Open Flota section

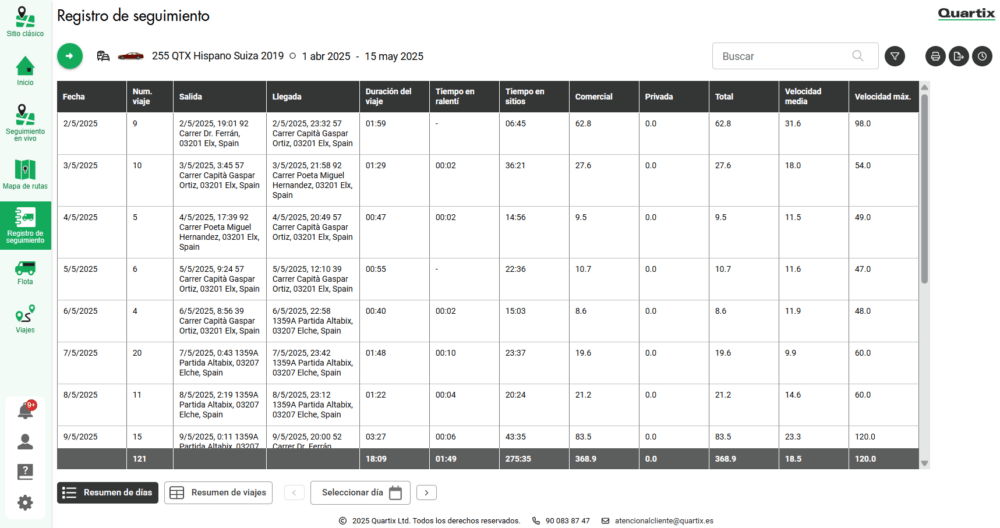tap(25, 272)
